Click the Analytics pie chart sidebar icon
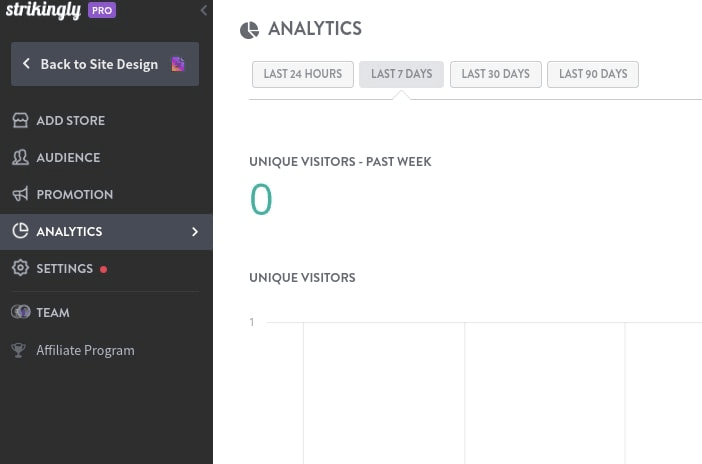Image resolution: width=702 pixels, height=464 pixels. (x=20, y=231)
